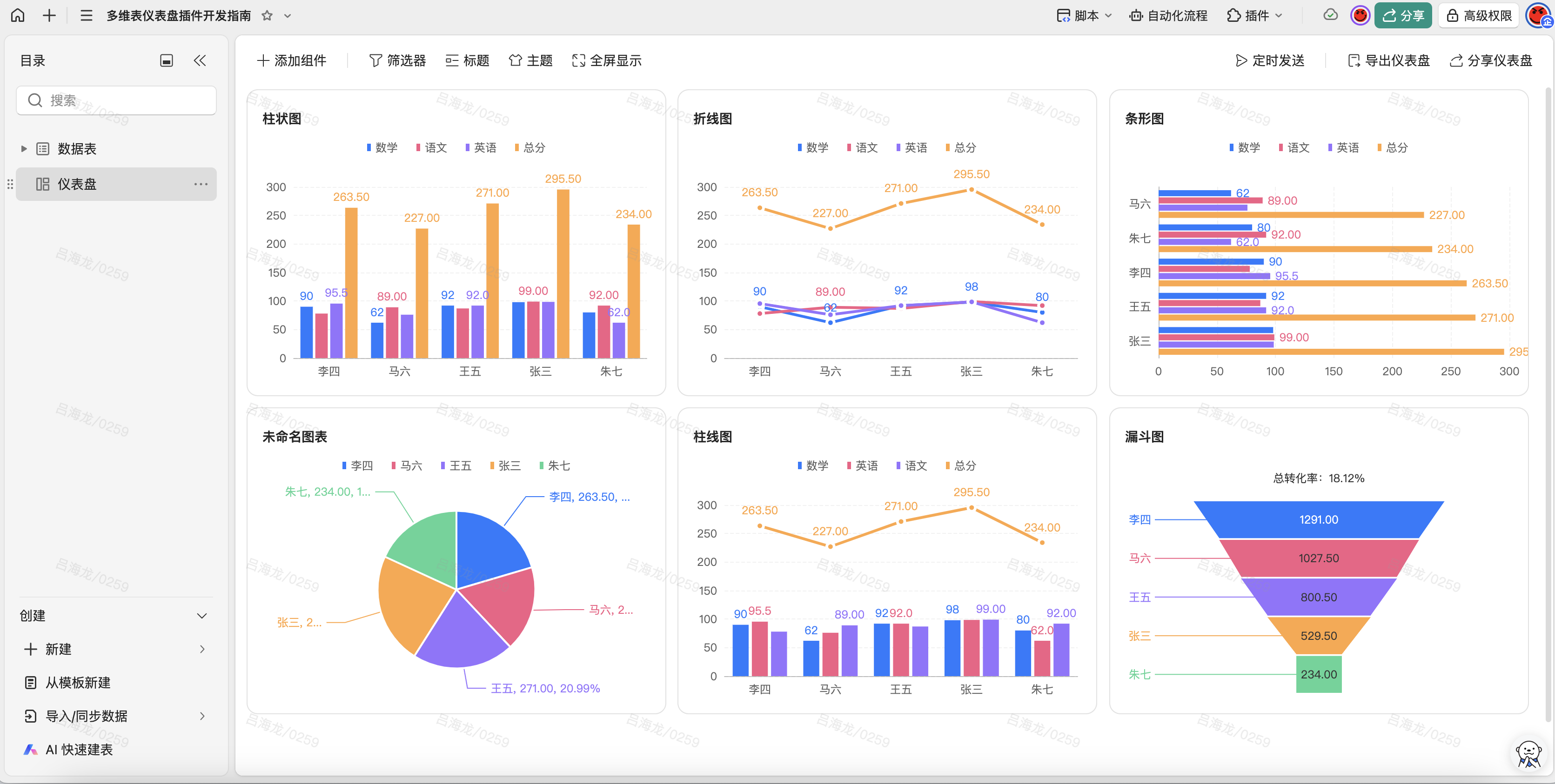Select 主题 in dashboard toolbar
The image size is (1555, 784).
pyautogui.click(x=530, y=60)
